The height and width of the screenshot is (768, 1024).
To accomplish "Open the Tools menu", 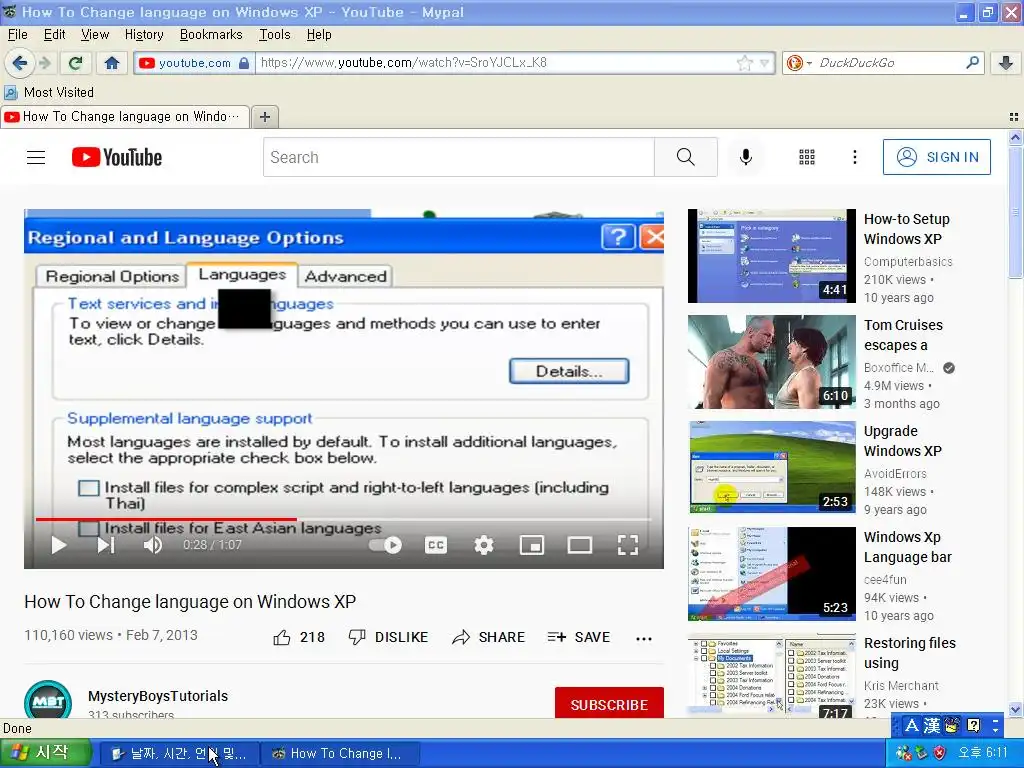I will tap(274, 35).
